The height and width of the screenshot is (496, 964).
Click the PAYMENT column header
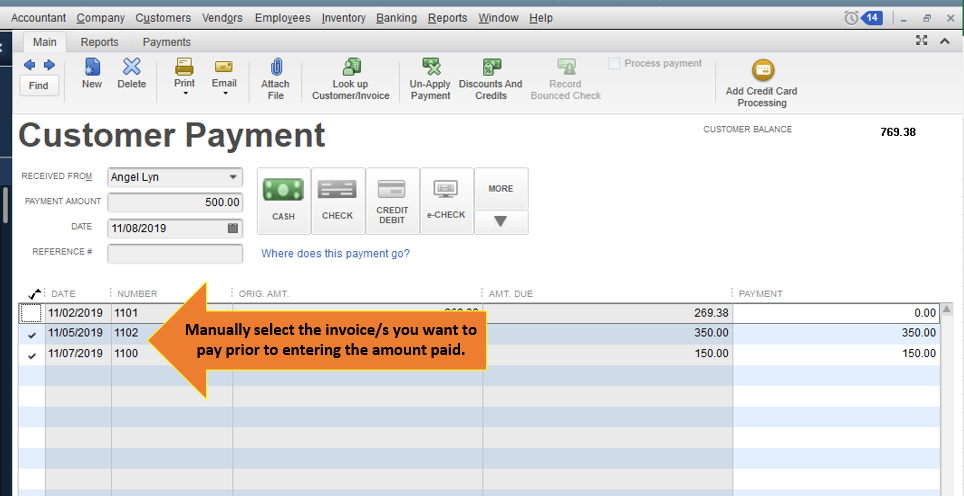761,294
